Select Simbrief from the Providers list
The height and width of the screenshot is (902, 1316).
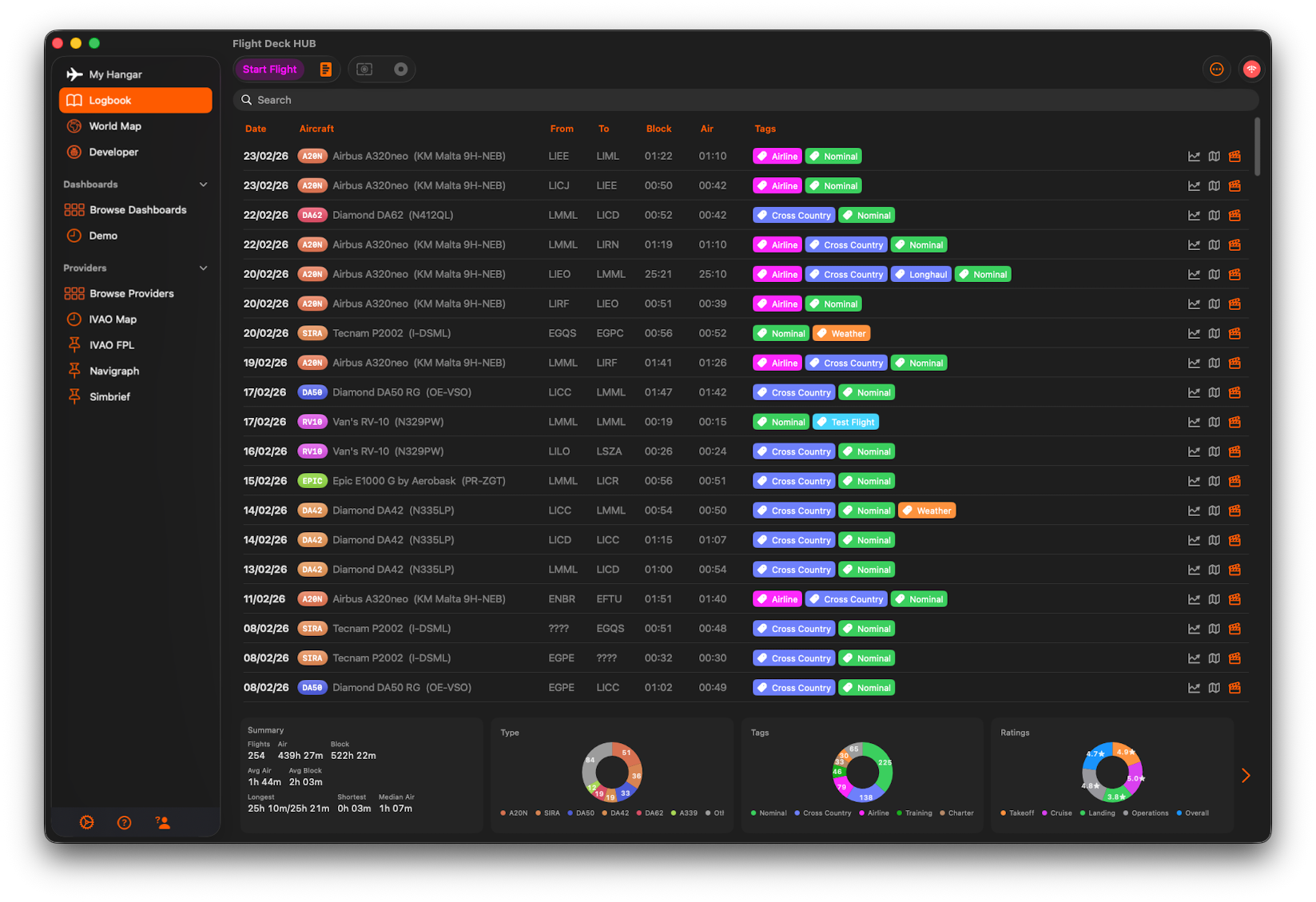click(109, 397)
